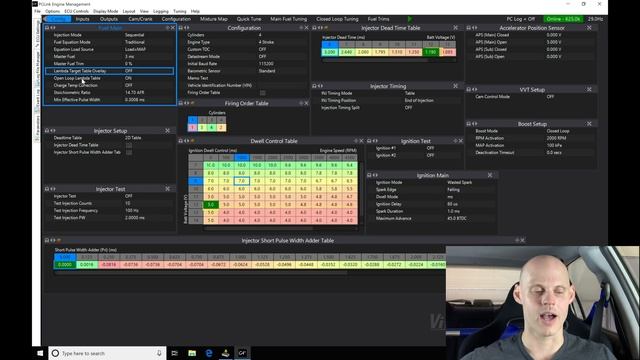This screenshot has width=640, height=360.
Task: Click the pin icon of Accelerator Position Sensor panel
Action: pos(469,28)
